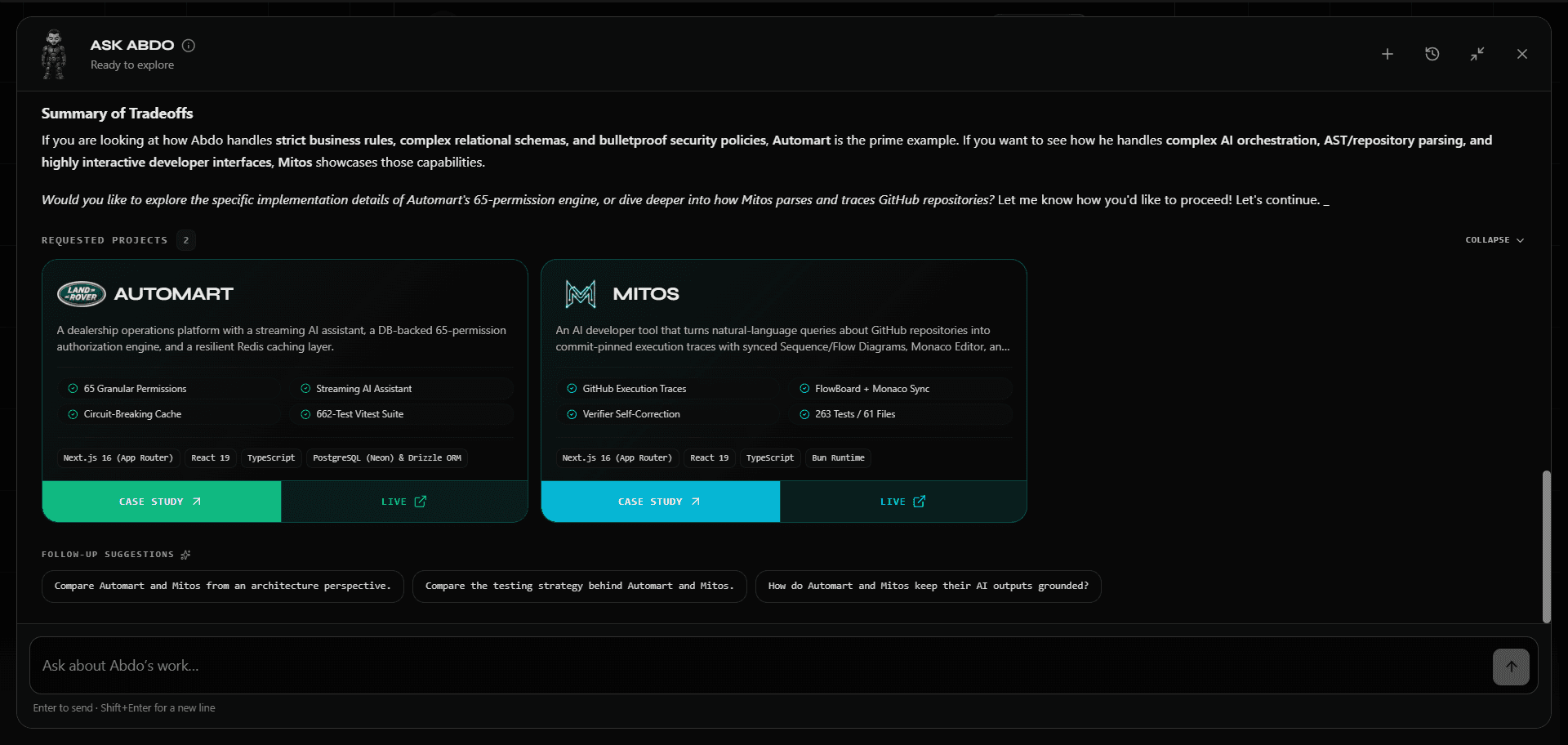Close the Ask Abdo panel
The height and width of the screenshot is (745, 1568).
1522,54
